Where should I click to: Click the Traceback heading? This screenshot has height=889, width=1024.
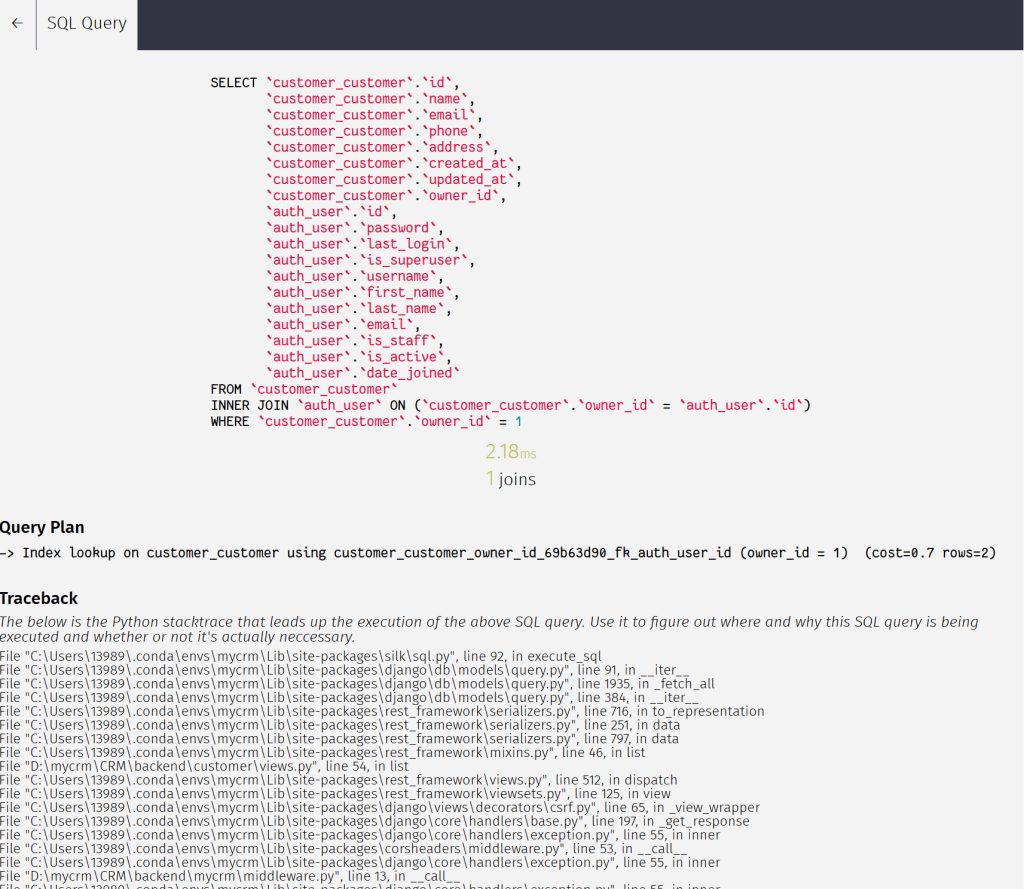point(39,598)
